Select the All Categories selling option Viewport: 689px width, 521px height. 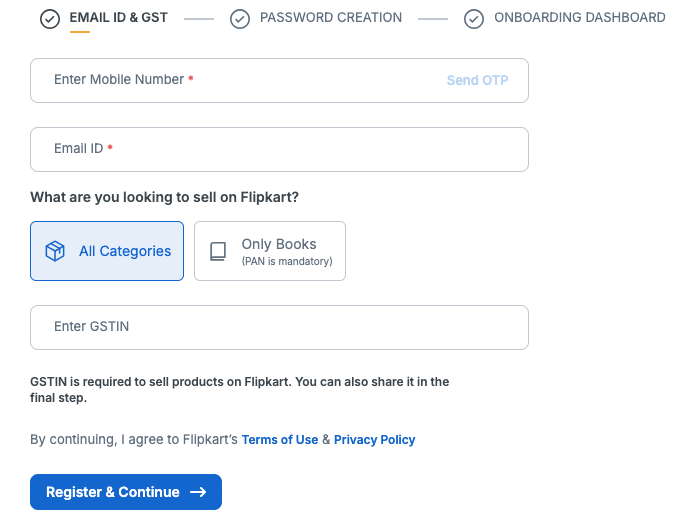click(107, 251)
